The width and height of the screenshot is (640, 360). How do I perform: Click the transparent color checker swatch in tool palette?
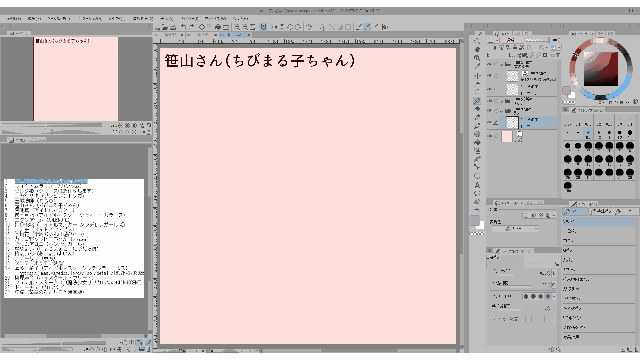tap(477, 234)
